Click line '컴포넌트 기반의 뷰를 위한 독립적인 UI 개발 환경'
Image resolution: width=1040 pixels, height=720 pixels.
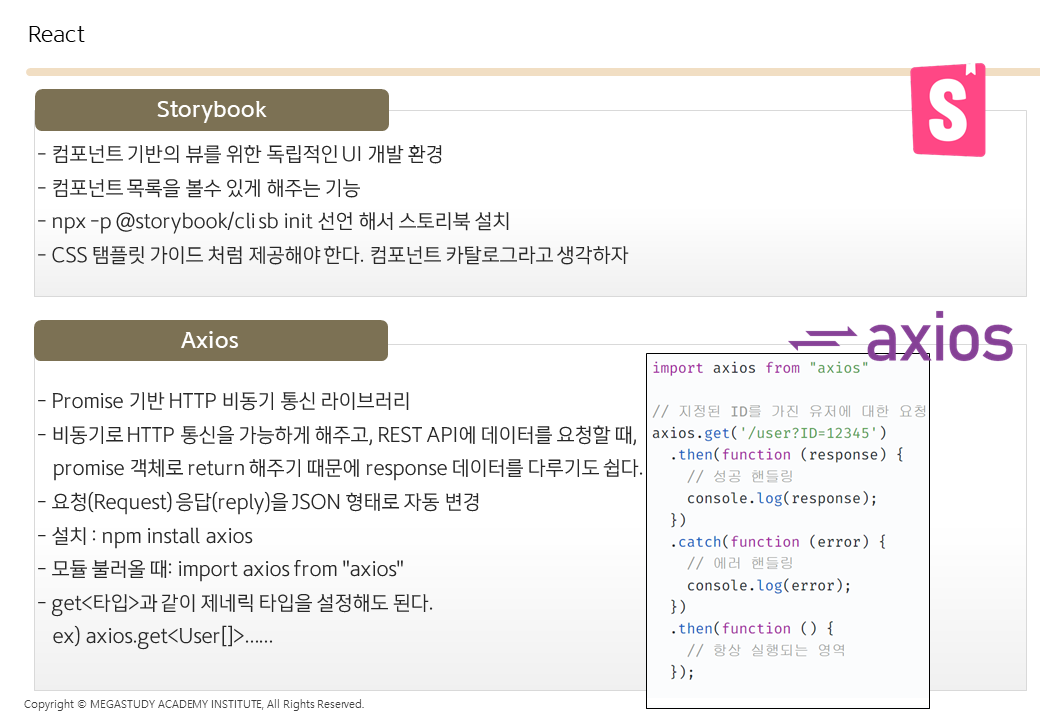(241, 154)
